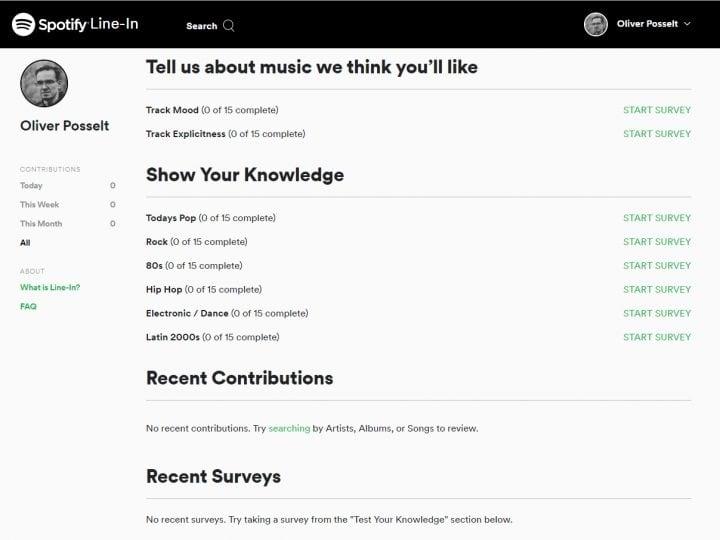Open the What is Line-In? link
Image resolution: width=720 pixels, height=540 pixels.
pyautogui.click(x=50, y=288)
